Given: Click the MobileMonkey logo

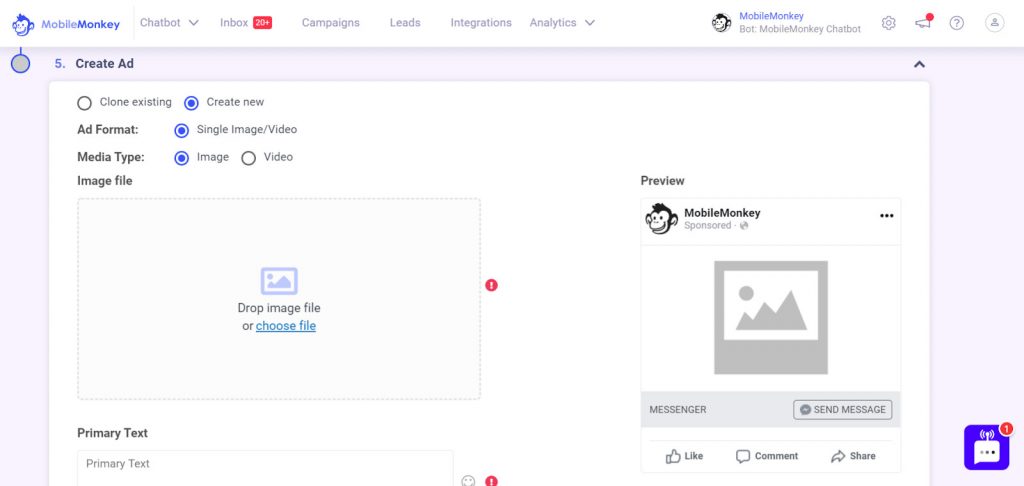Looking at the screenshot, I should pos(66,24).
